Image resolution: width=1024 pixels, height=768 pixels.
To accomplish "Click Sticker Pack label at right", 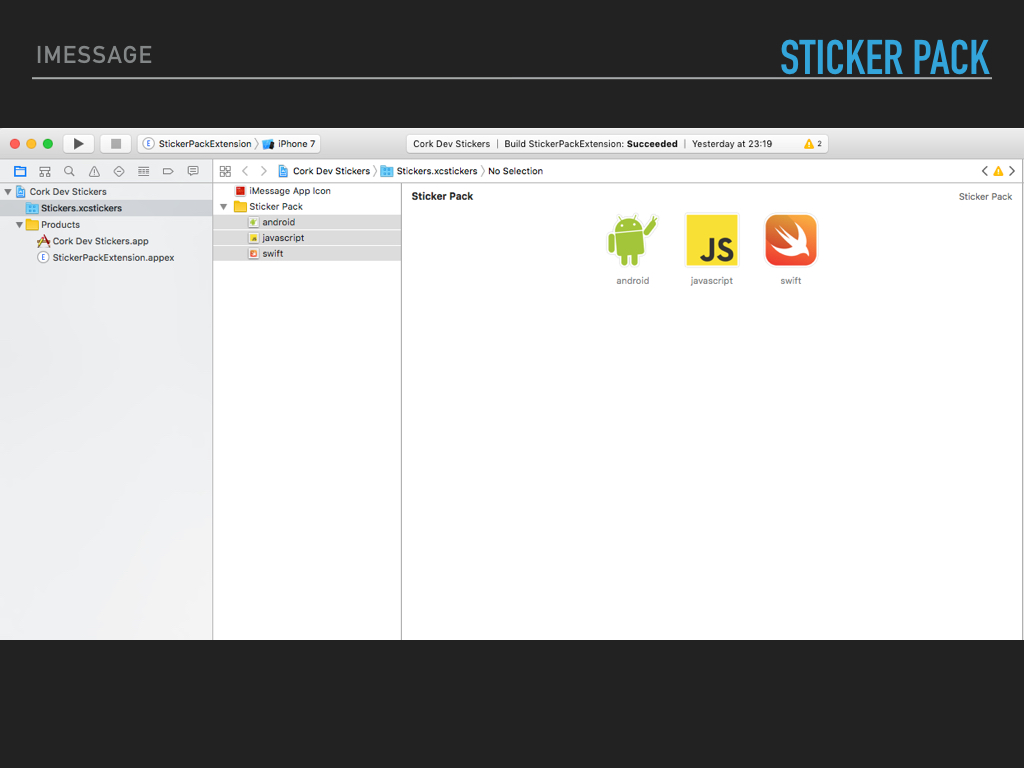I will [x=985, y=197].
